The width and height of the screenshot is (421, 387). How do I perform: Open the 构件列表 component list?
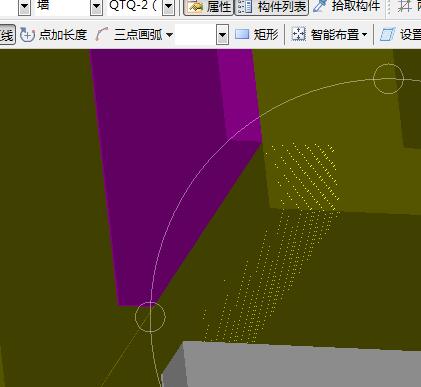pos(272,7)
